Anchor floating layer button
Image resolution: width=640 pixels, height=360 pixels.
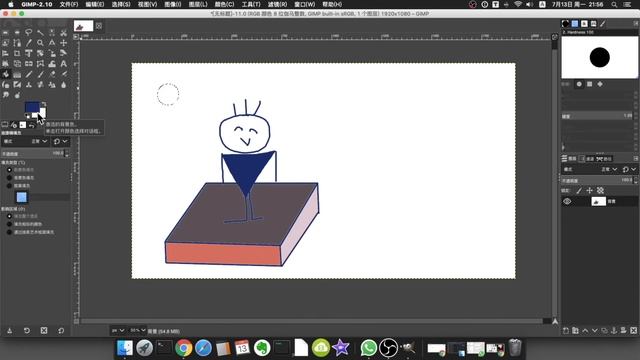click(x=614, y=331)
